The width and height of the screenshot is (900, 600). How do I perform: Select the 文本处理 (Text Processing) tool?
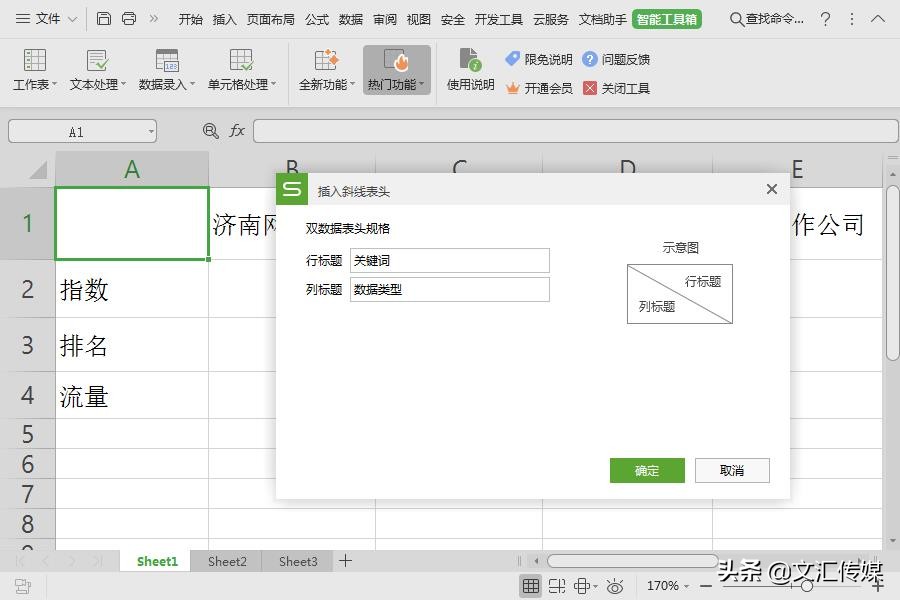(x=95, y=68)
